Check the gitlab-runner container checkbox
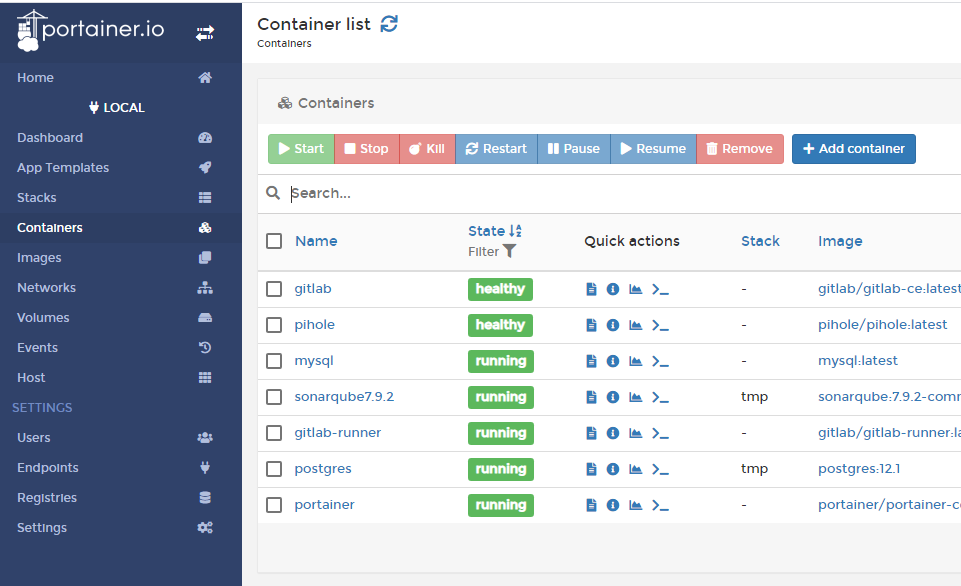This screenshot has width=961, height=586. click(274, 433)
